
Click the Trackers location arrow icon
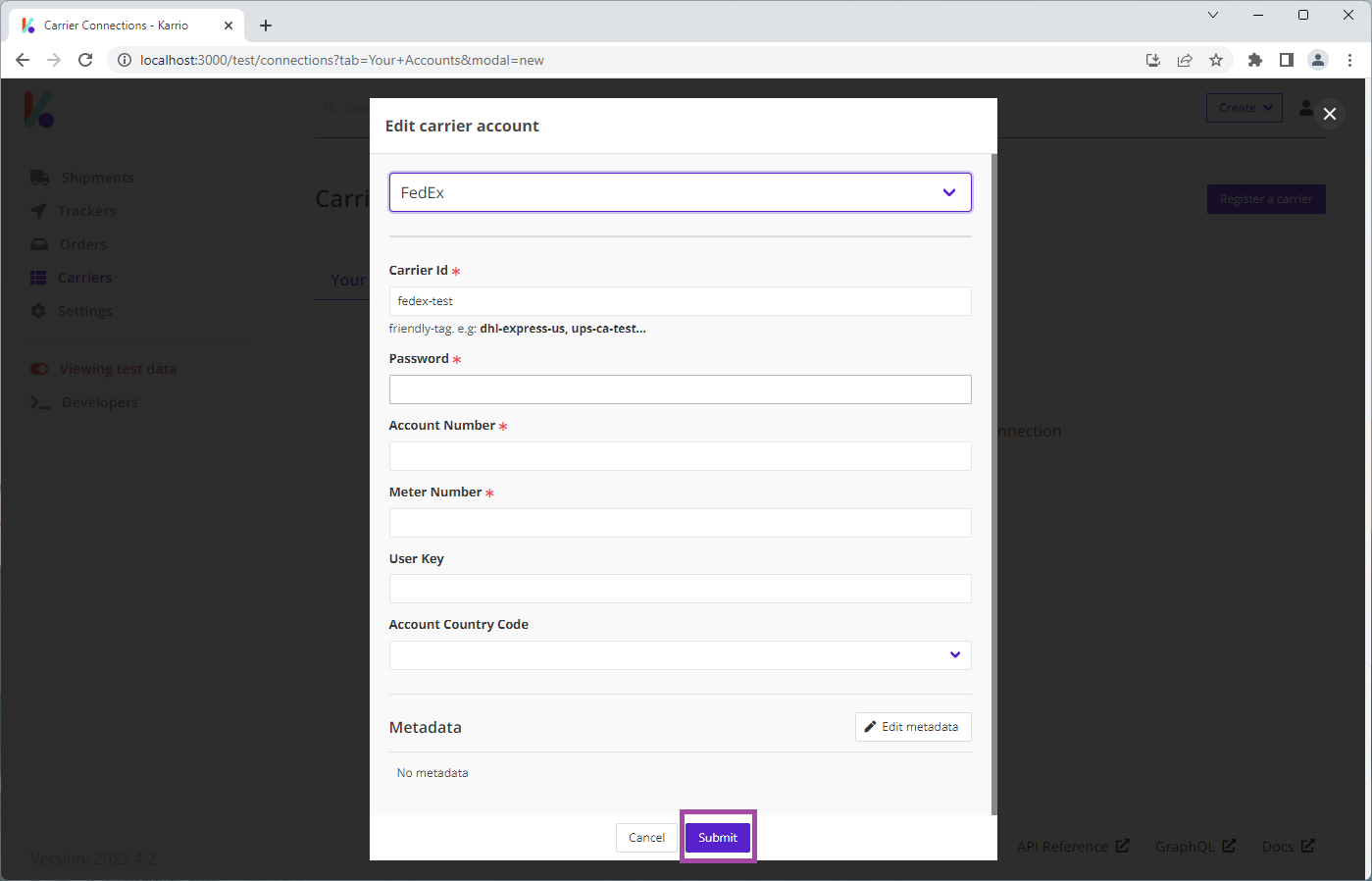[38, 211]
